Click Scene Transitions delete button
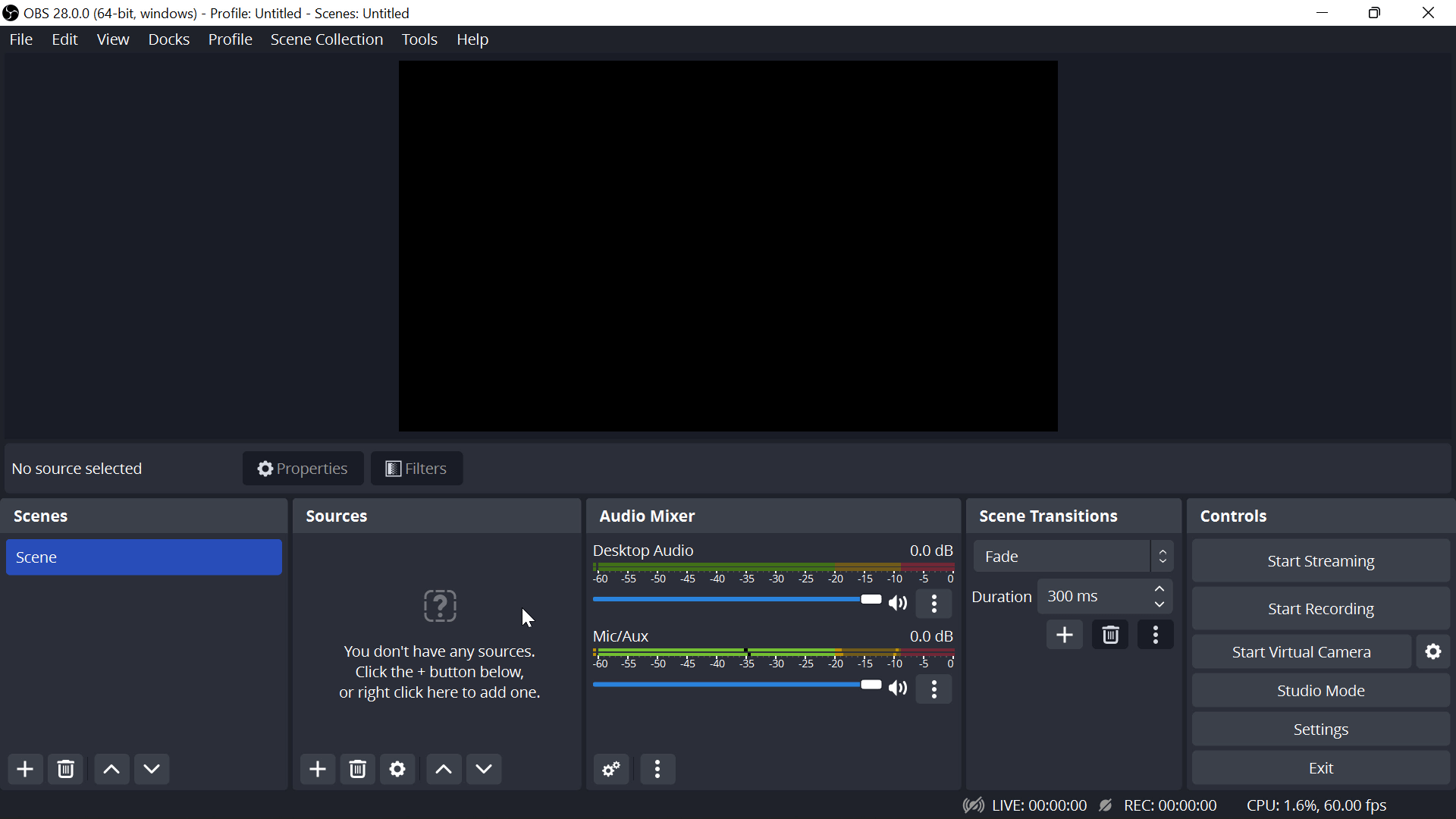The height and width of the screenshot is (819, 1456). coord(1111,634)
